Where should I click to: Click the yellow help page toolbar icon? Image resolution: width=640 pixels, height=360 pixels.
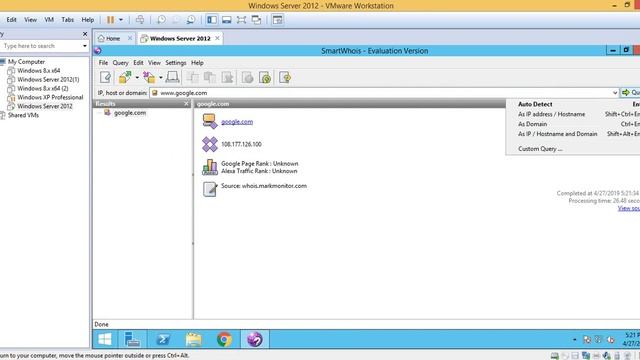[285, 77]
